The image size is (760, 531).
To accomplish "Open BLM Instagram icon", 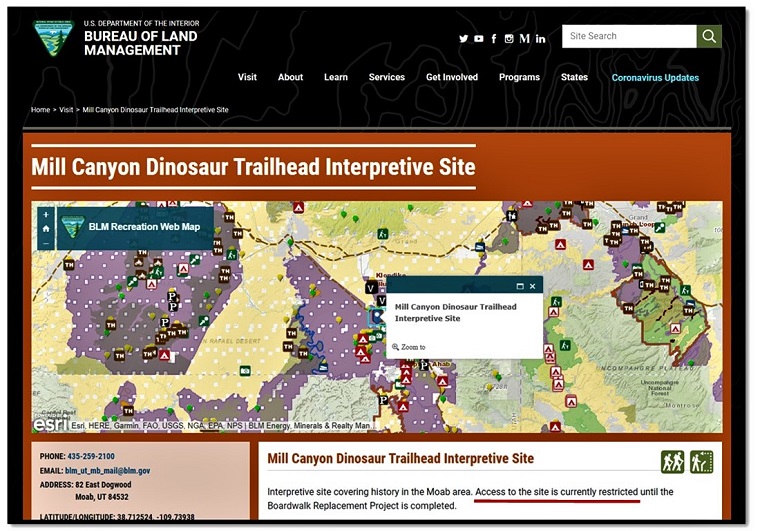I will (x=509, y=38).
